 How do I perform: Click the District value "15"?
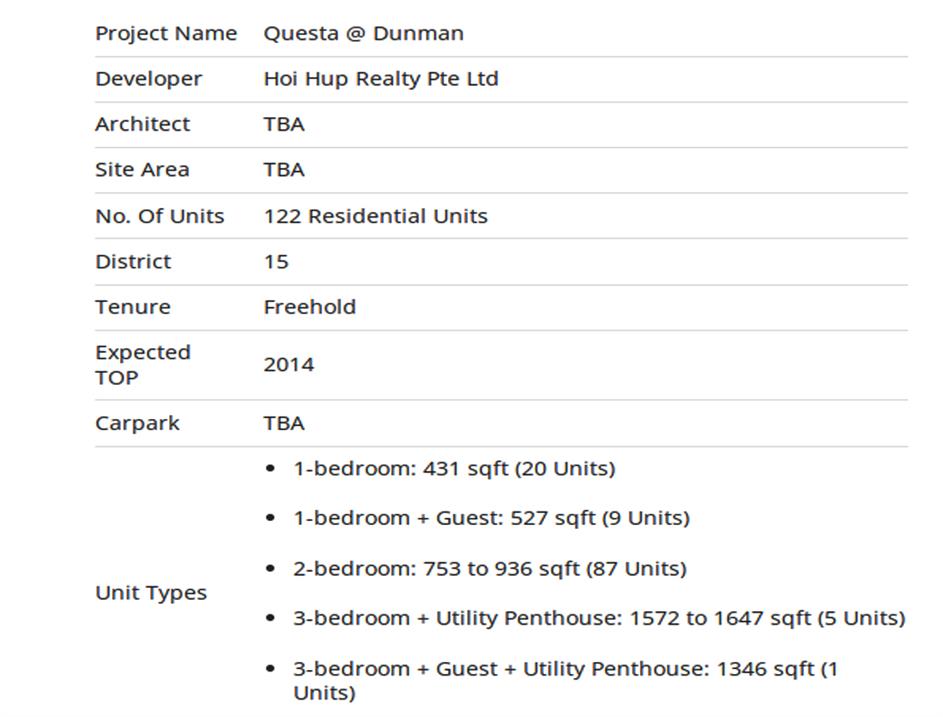point(276,262)
